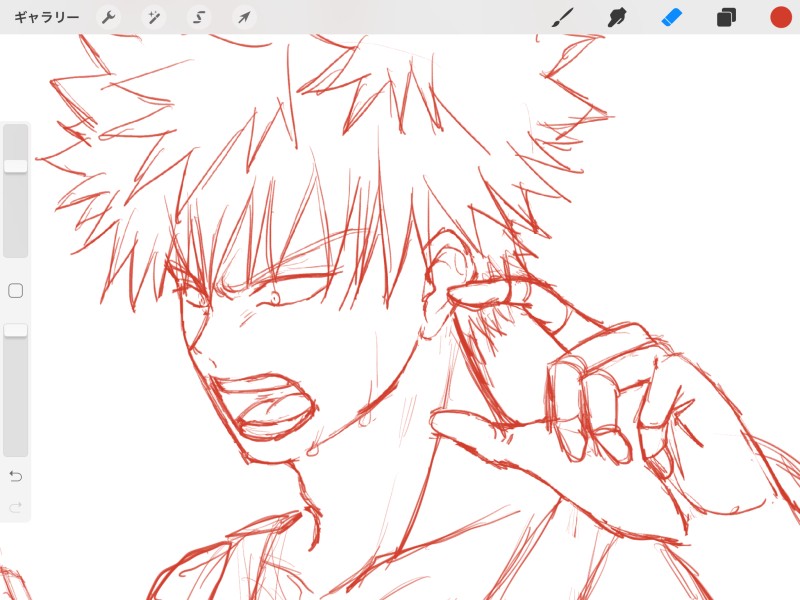The width and height of the screenshot is (800, 600).
Task: Activate the Selection S-shaped tool
Action: 199,18
